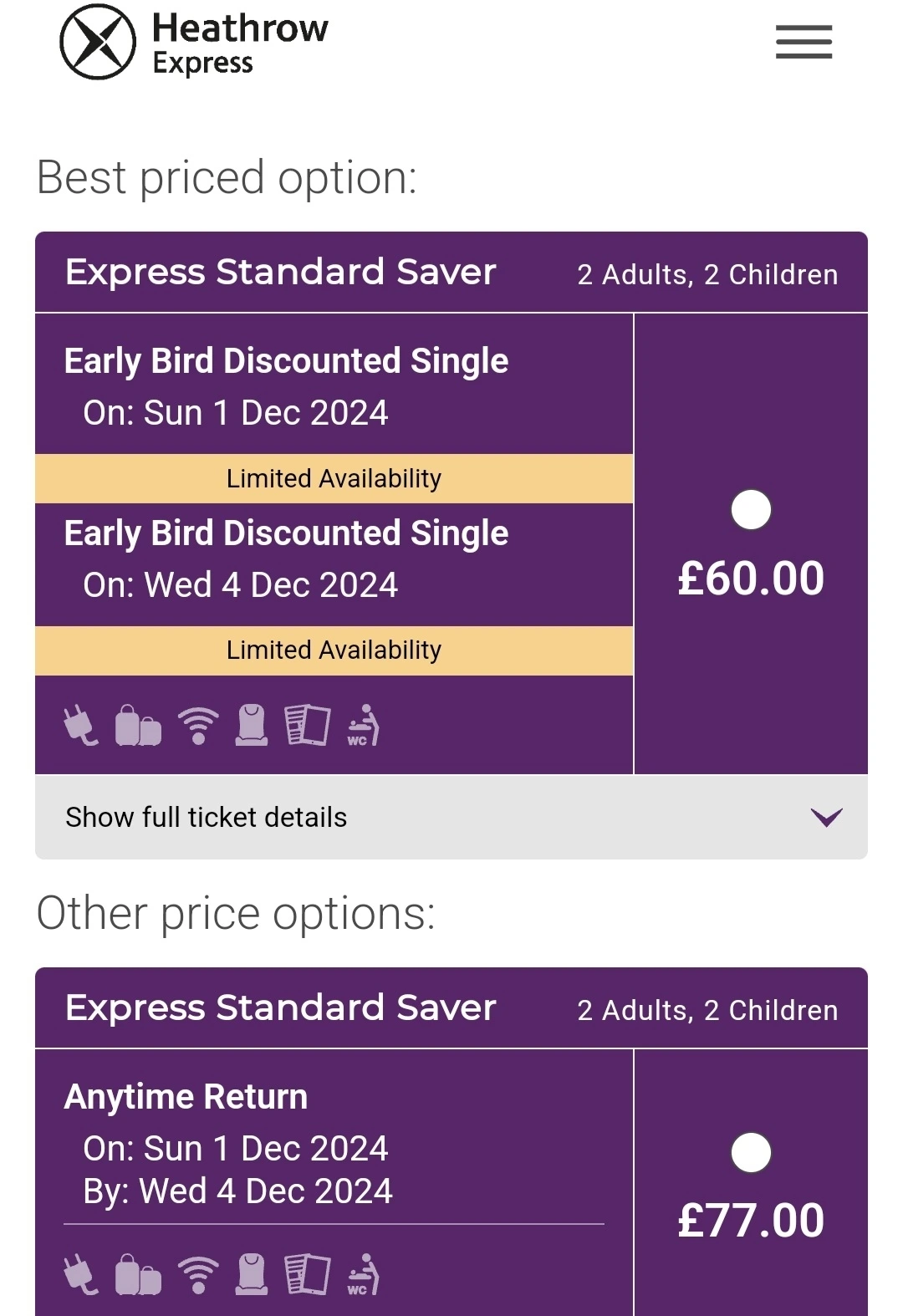Screen dimensions: 903x1316
Task: Click Wi-Fi icon in best priced card
Action: click(198, 725)
